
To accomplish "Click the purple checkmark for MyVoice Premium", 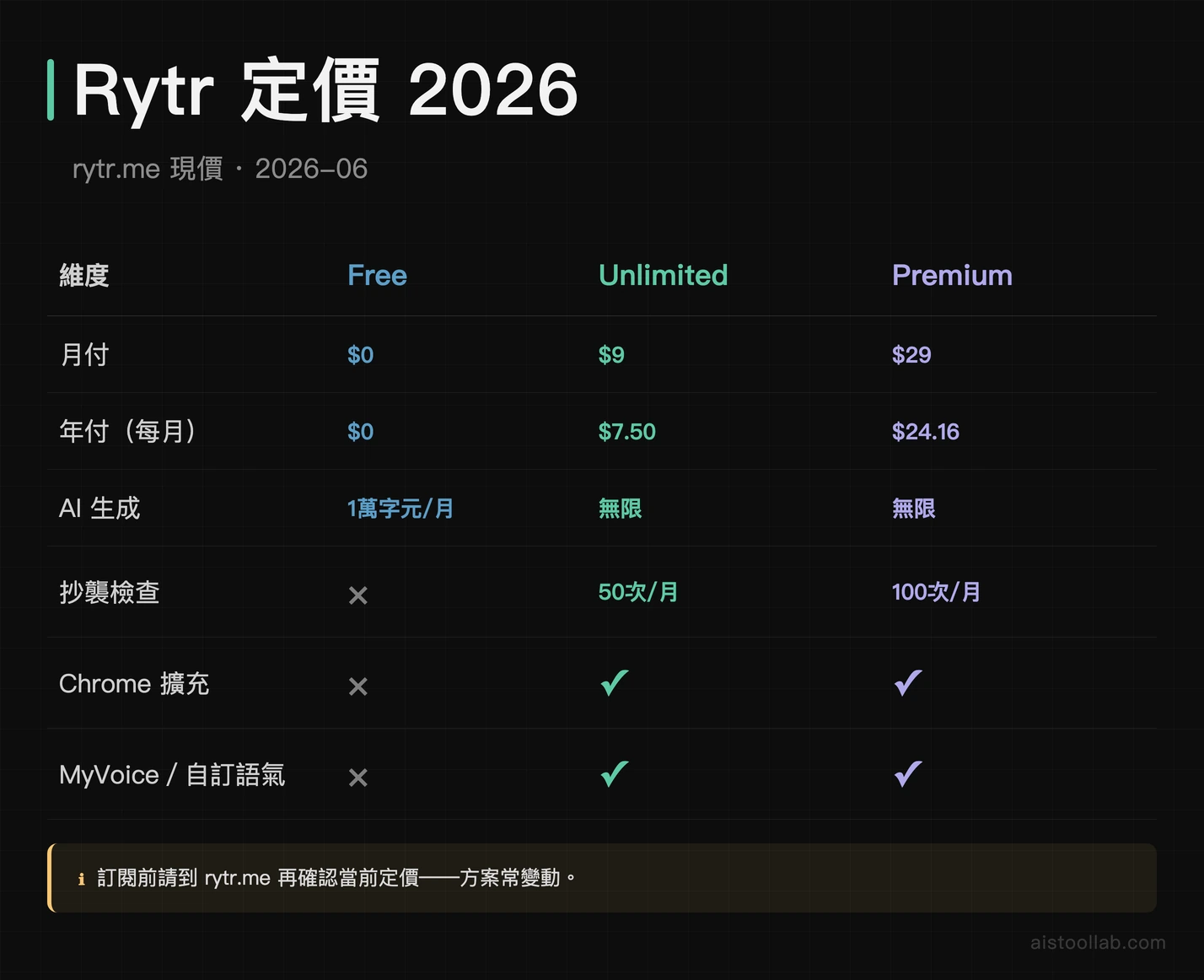I will (908, 773).
